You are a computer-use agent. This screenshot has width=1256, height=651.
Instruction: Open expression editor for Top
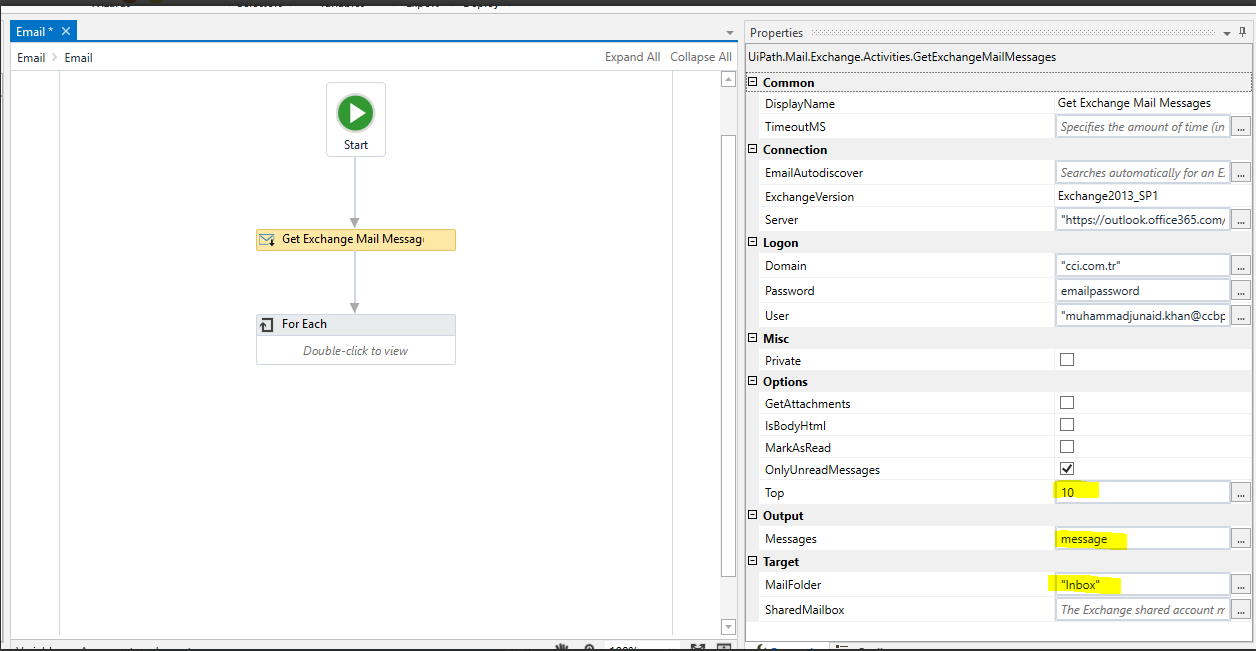tap(1241, 492)
